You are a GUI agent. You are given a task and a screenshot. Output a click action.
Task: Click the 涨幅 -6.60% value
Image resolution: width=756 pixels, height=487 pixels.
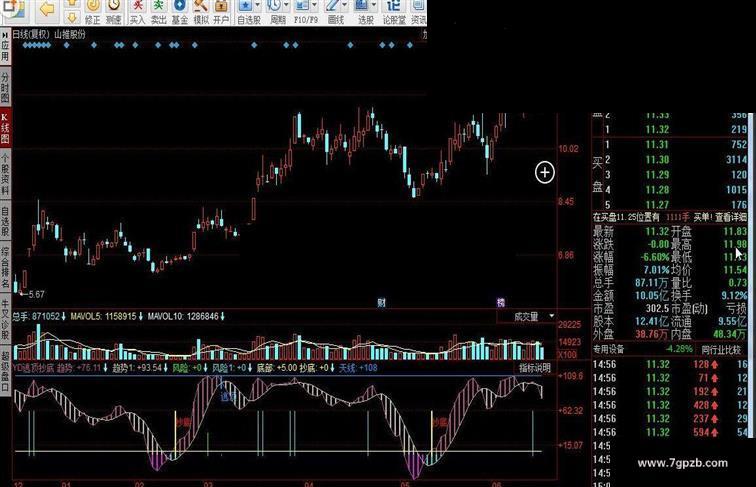(x=655, y=257)
